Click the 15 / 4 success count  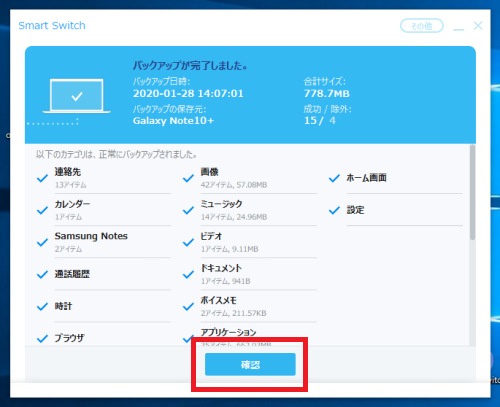point(320,120)
